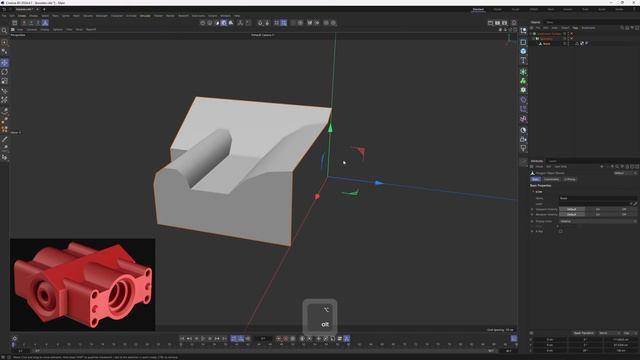Toggle Autokeying in the timeline
The image size is (640, 360).
point(286,338)
